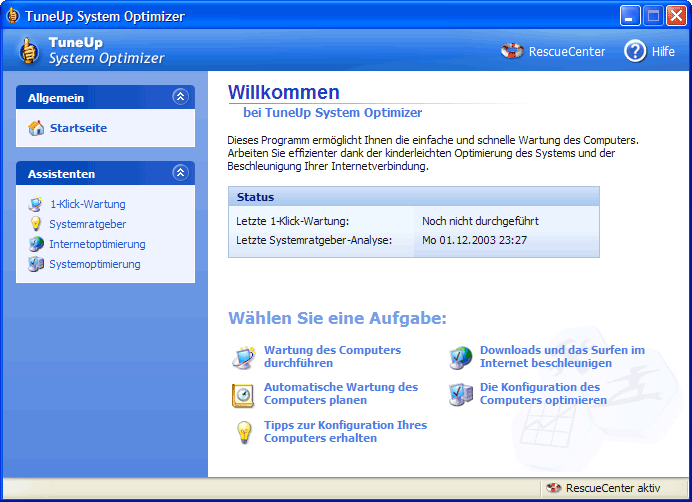Click the Hilfe question mark icon
Image resolution: width=692 pixels, height=502 pixels.
coord(635,51)
